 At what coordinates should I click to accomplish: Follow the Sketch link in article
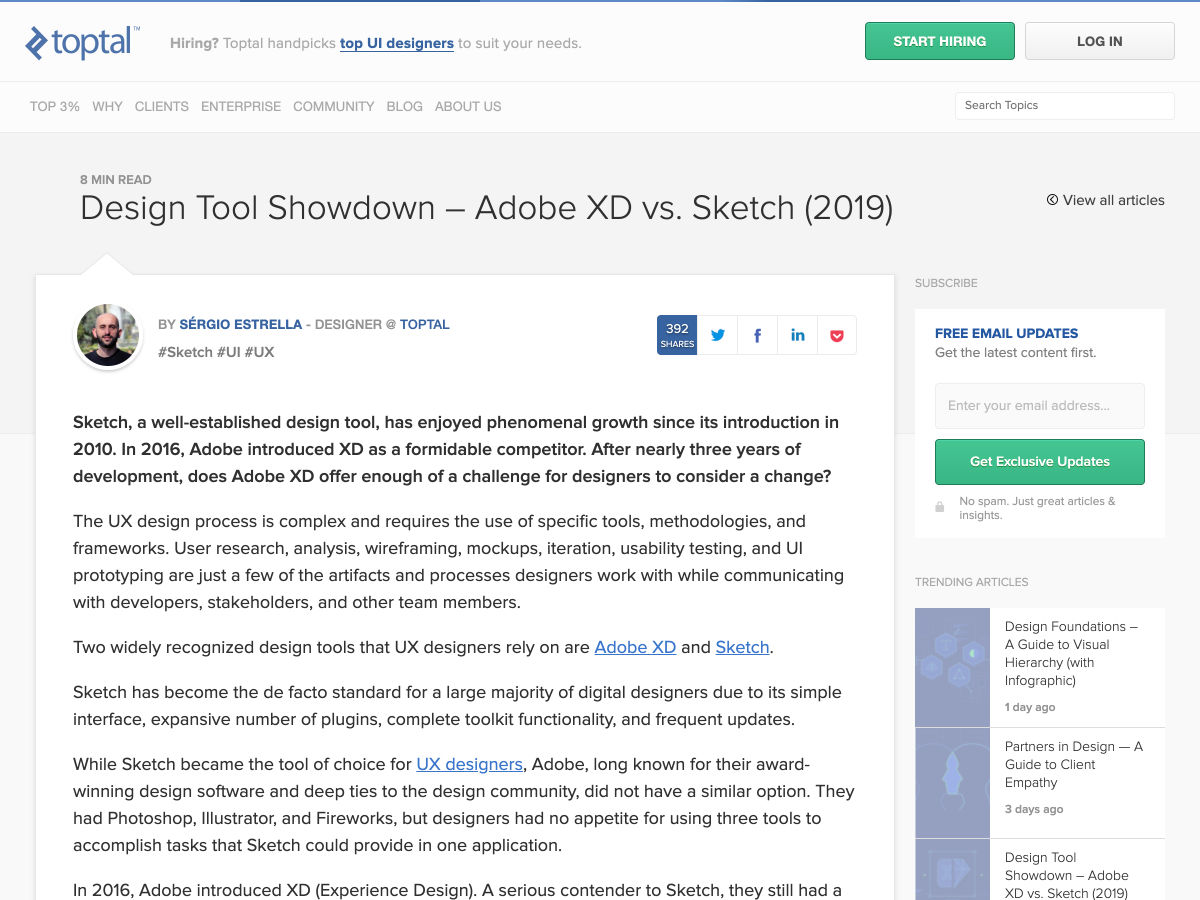tap(742, 647)
